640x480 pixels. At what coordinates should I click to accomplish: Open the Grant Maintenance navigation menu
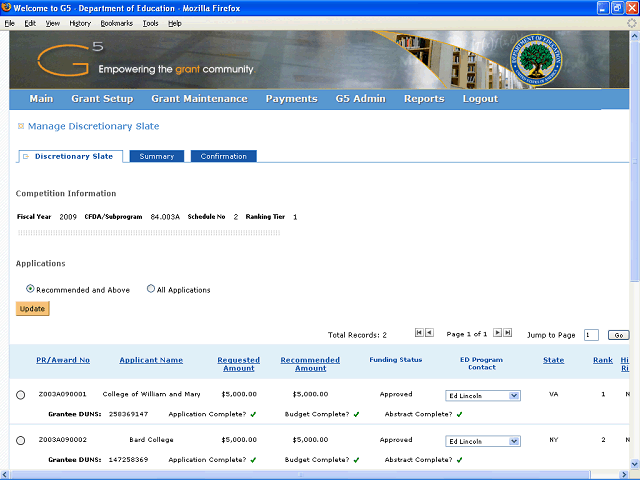pyautogui.click(x=199, y=99)
